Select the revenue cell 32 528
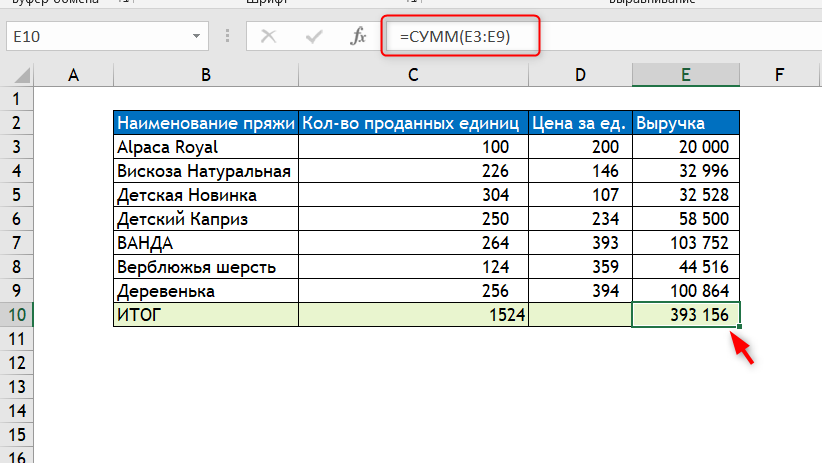Screen dimensions: 822x463 (686, 195)
